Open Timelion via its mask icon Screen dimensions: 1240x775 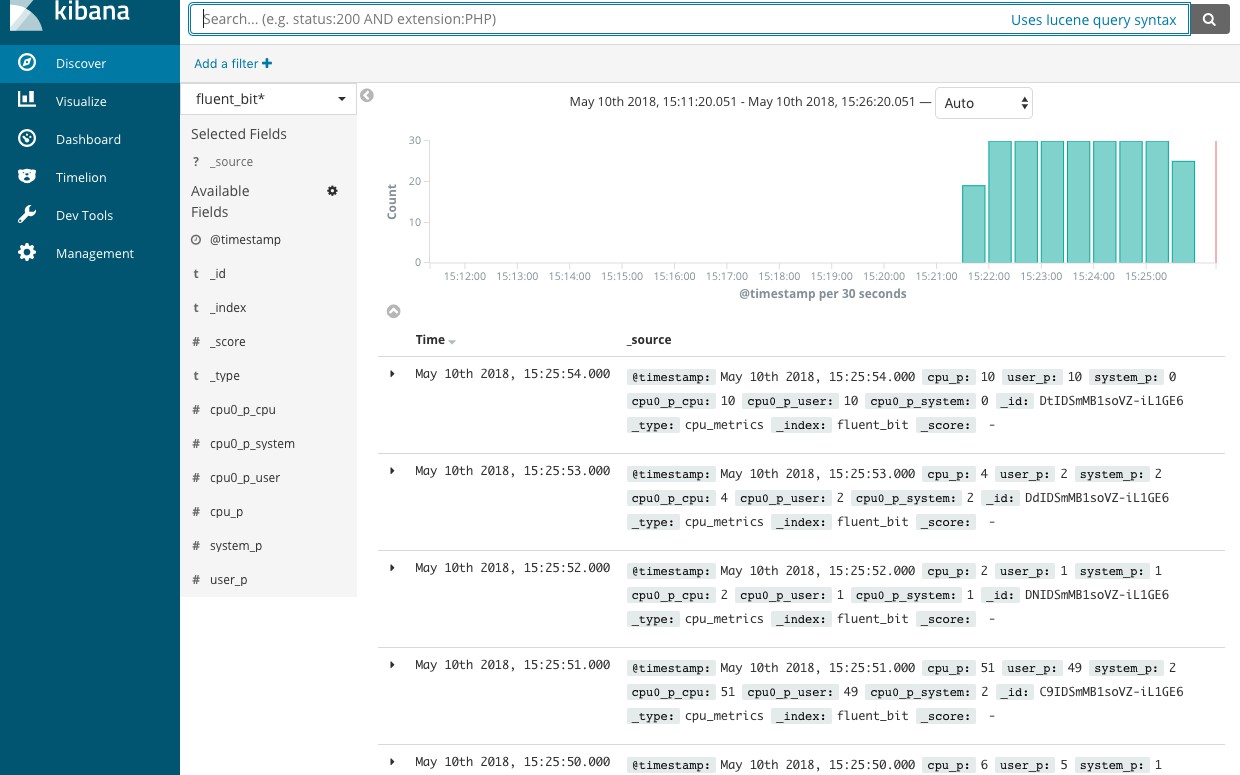(x=27, y=177)
